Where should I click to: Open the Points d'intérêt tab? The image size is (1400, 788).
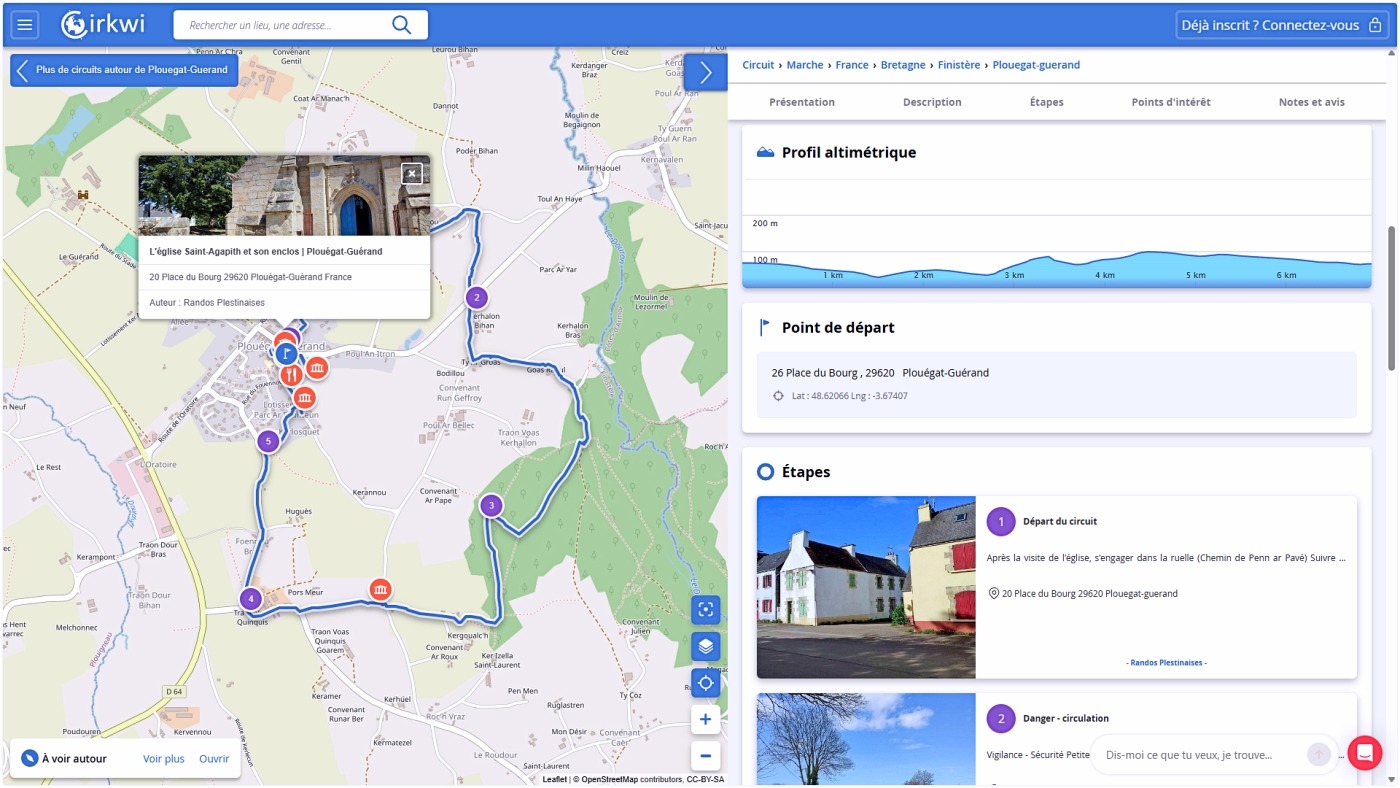[x=1170, y=102]
